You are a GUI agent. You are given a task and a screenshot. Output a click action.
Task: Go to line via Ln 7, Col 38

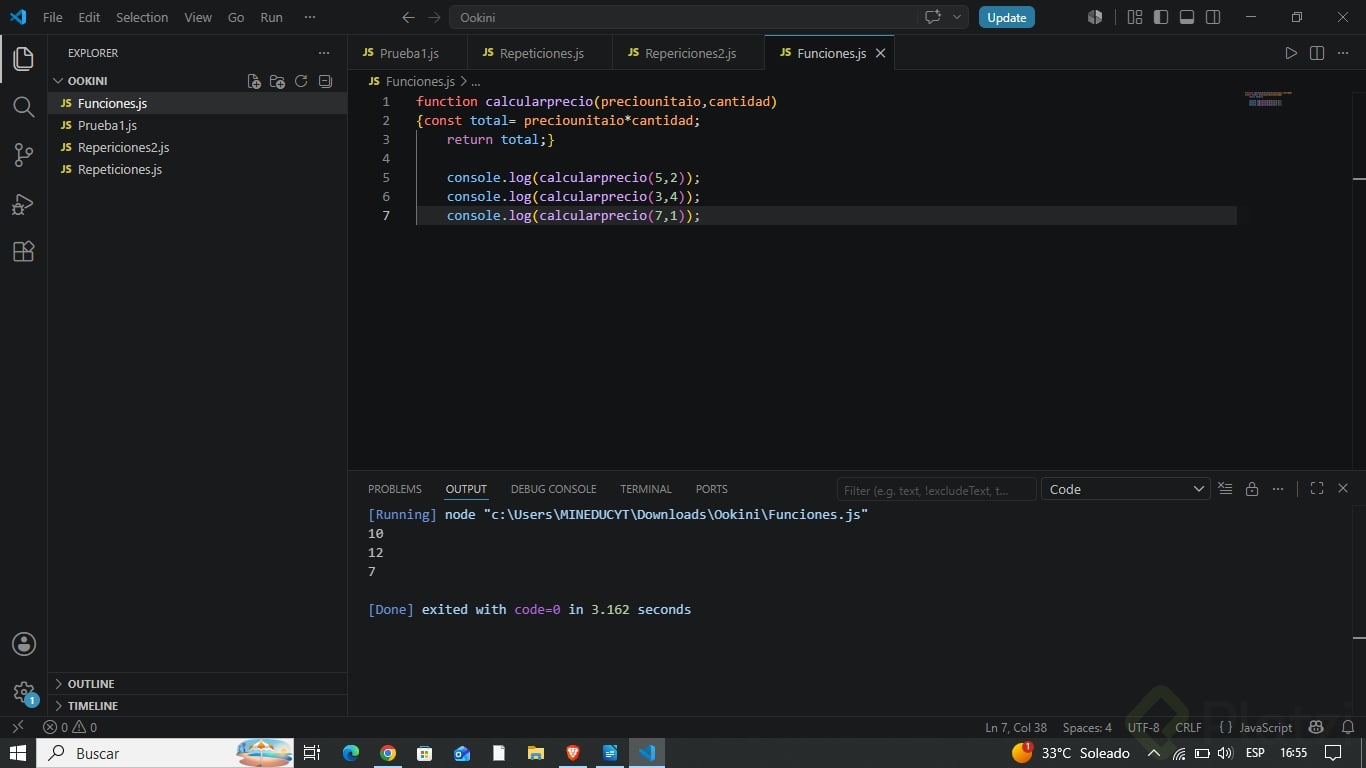[1016, 727]
